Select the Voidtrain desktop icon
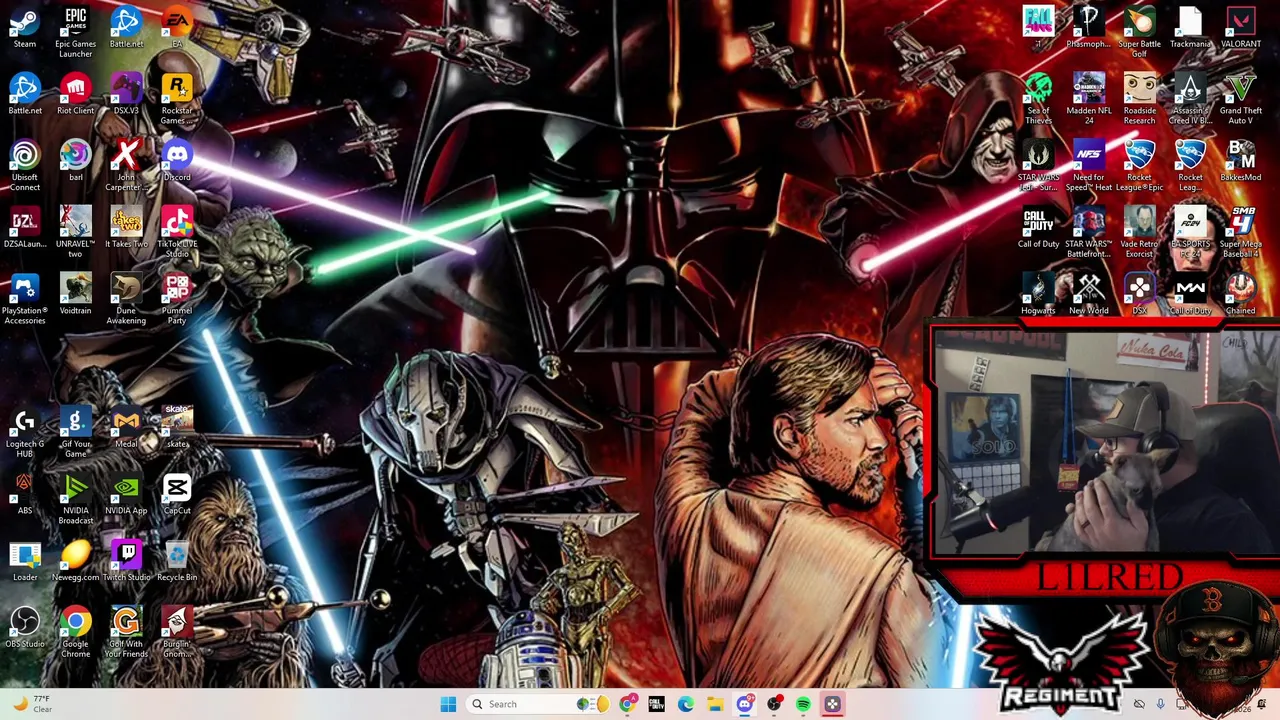Viewport: 1280px width, 720px height. click(x=75, y=295)
